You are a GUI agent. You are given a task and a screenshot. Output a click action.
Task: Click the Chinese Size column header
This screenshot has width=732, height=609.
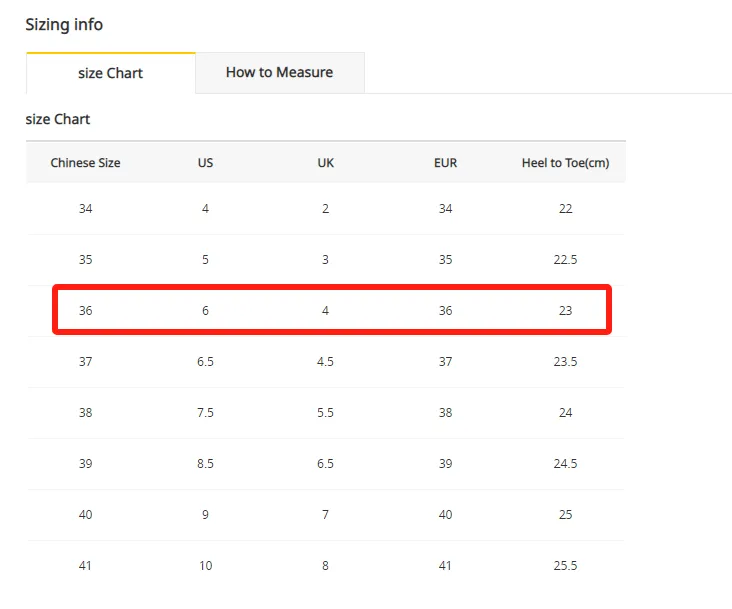(x=85, y=162)
